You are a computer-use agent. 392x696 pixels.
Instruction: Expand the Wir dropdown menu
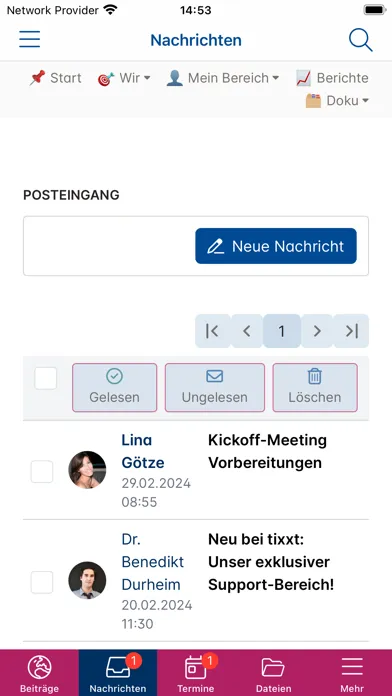pyautogui.click(x=124, y=78)
